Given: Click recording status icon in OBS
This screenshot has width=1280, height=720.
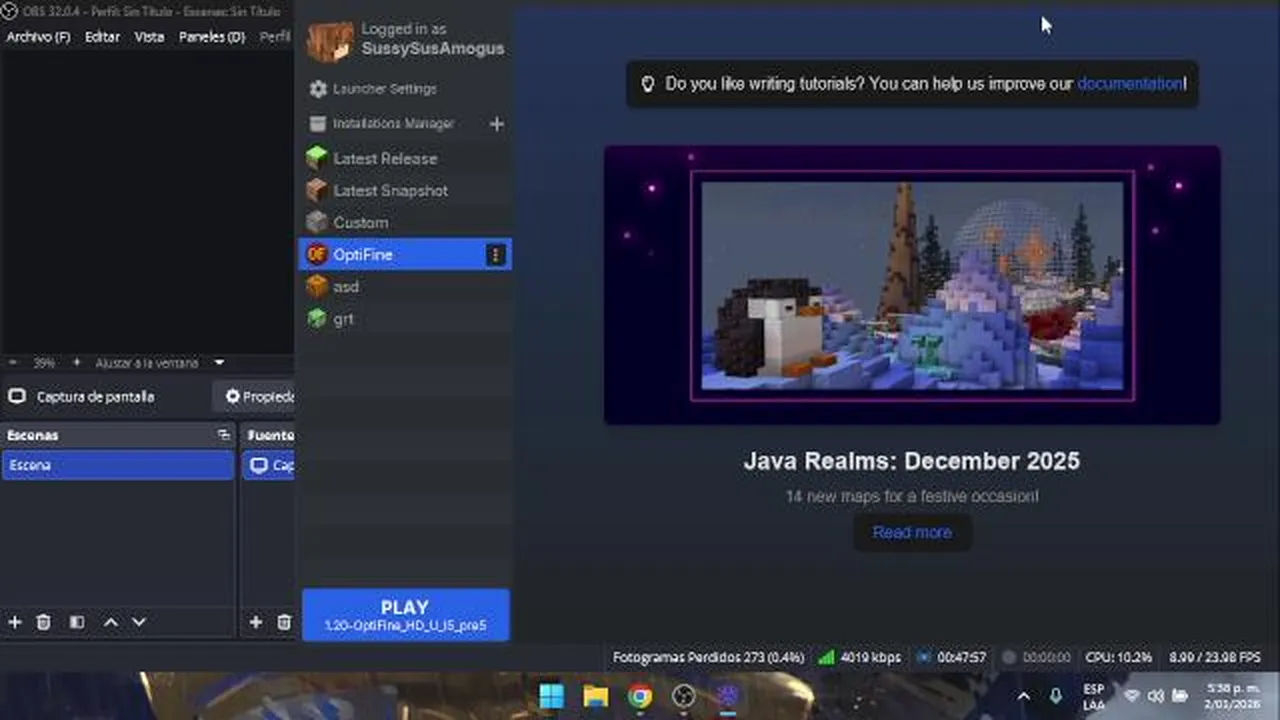Looking at the screenshot, I should pos(1009,658).
